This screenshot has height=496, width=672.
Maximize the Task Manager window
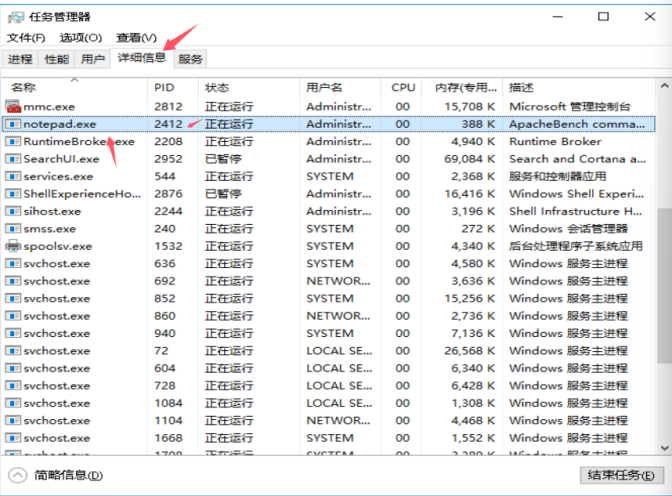coord(603,17)
